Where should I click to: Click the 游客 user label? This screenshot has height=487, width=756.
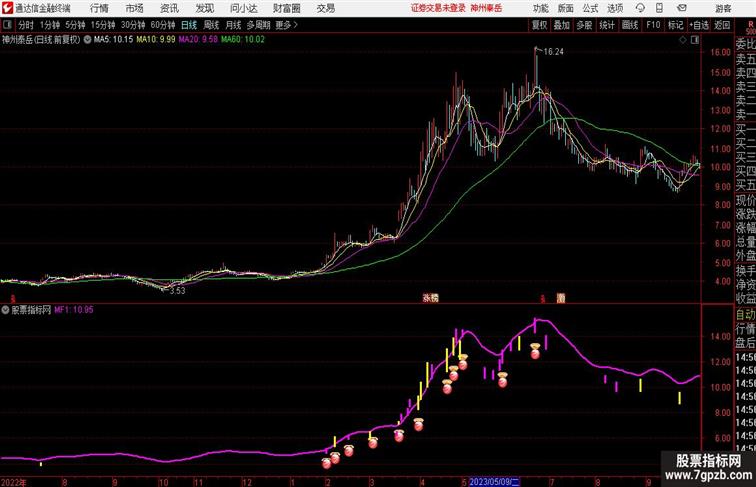pos(723,8)
